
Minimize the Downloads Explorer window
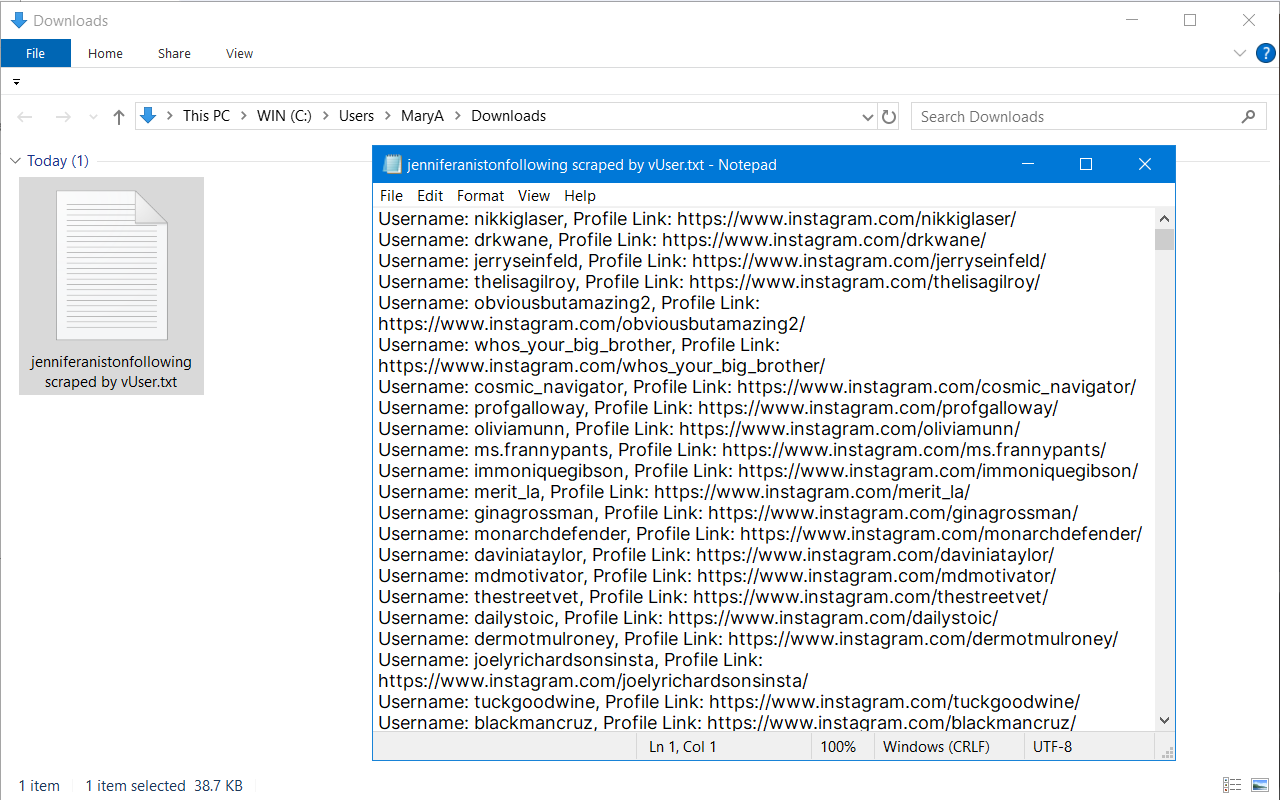pyautogui.click(x=1131, y=20)
